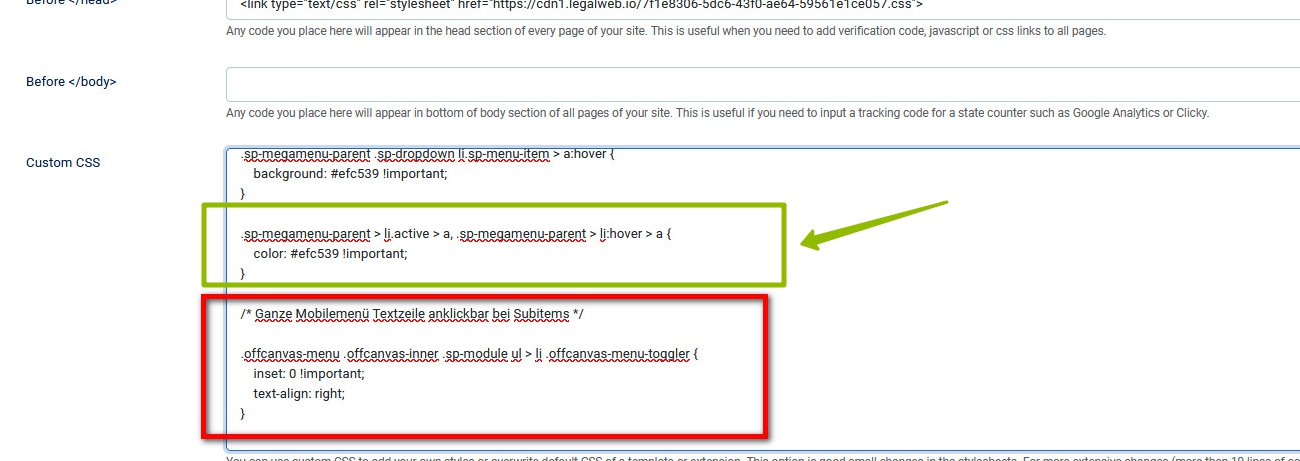Click the head section help text description
1300x461 pixels.
point(665,31)
